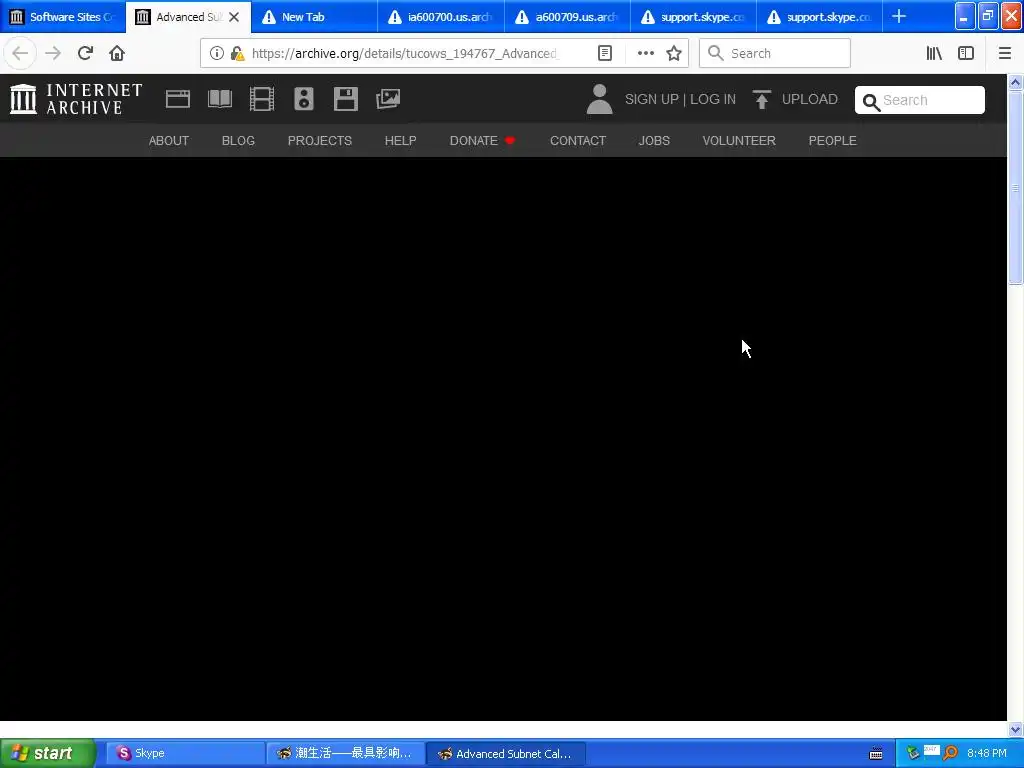Viewport: 1024px width, 768px height.
Task: Open the Internet Archive video film icon
Action: click(x=262, y=99)
